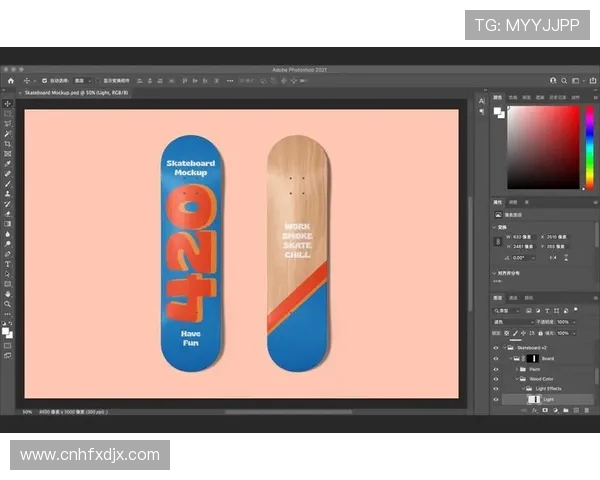600x480 pixels.
Task: Select the Type tool
Action: tap(8, 264)
